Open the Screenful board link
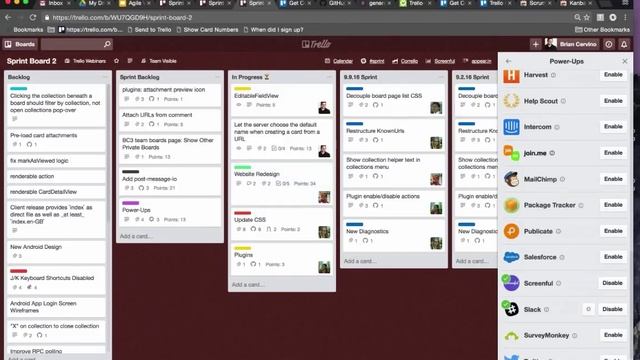640x360 pixels. click(440, 61)
